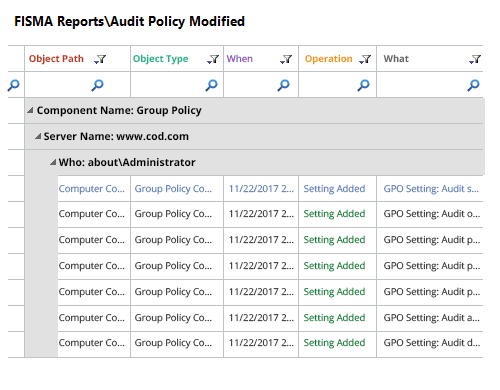Click the blue Computer Co... link in first row
500x390 pixels.
(91, 189)
